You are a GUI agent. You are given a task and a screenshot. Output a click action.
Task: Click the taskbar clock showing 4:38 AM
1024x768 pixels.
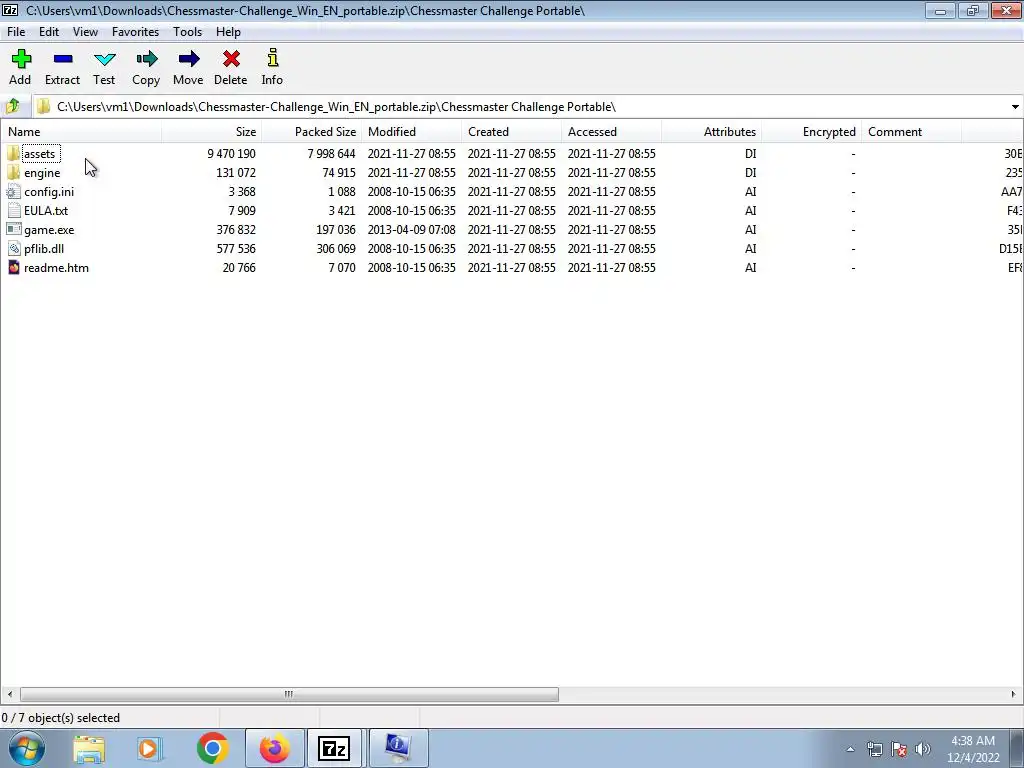click(x=972, y=749)
